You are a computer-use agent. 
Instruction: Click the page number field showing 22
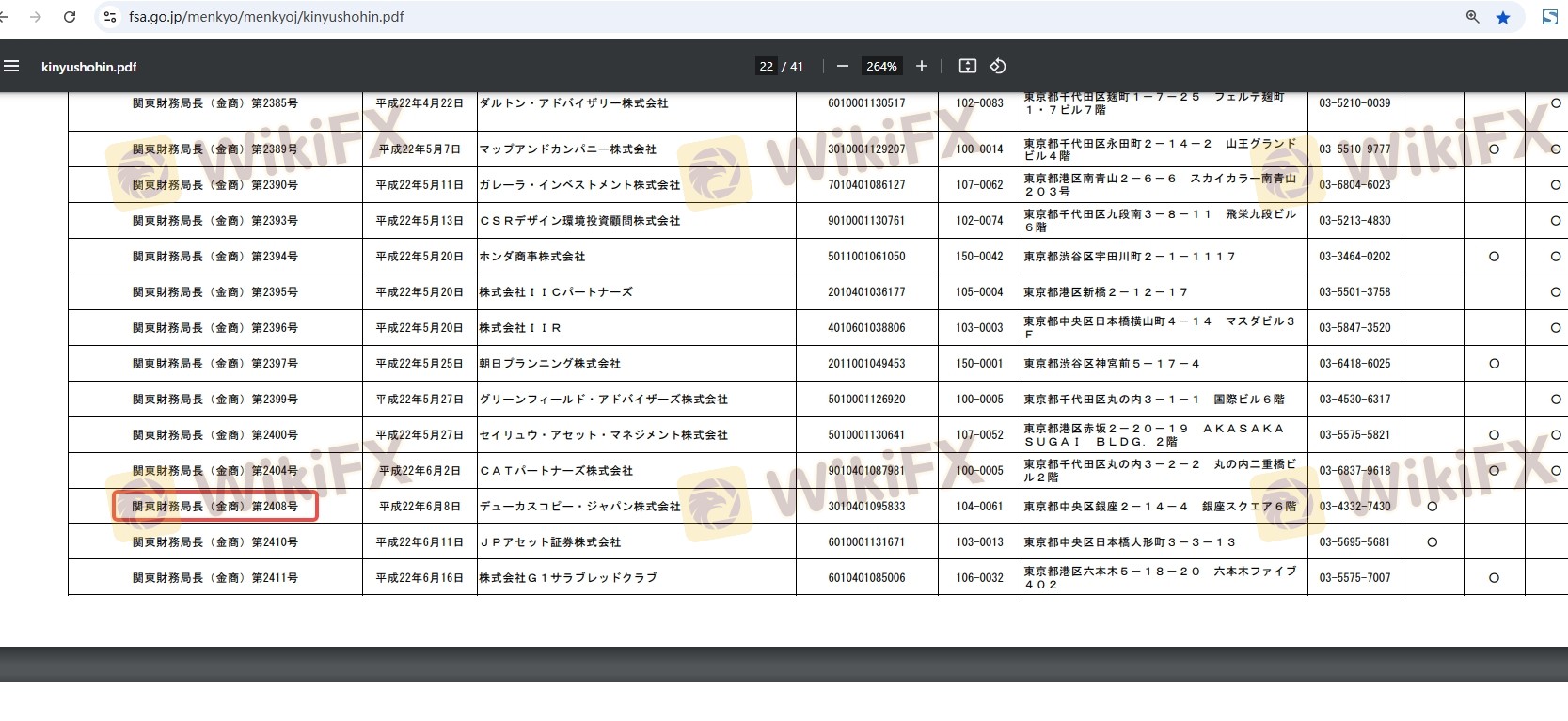point(767,66)
